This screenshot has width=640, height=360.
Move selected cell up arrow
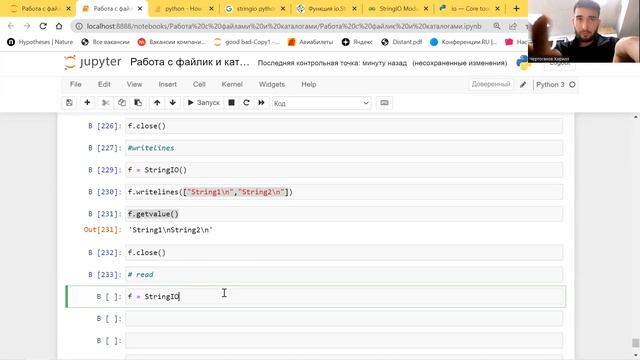point(157,103)
